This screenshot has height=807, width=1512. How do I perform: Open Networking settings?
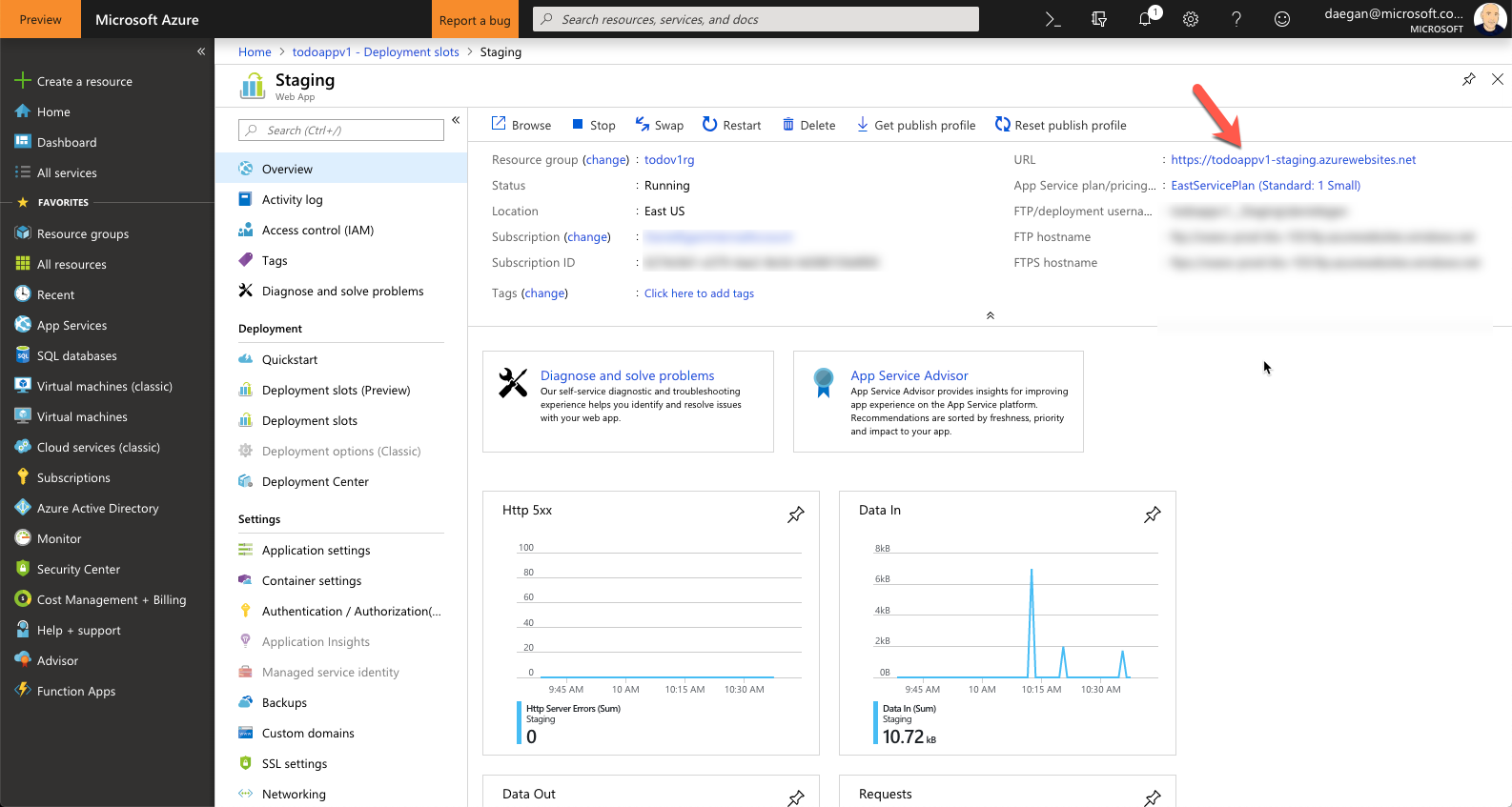[x=341, y=794]
